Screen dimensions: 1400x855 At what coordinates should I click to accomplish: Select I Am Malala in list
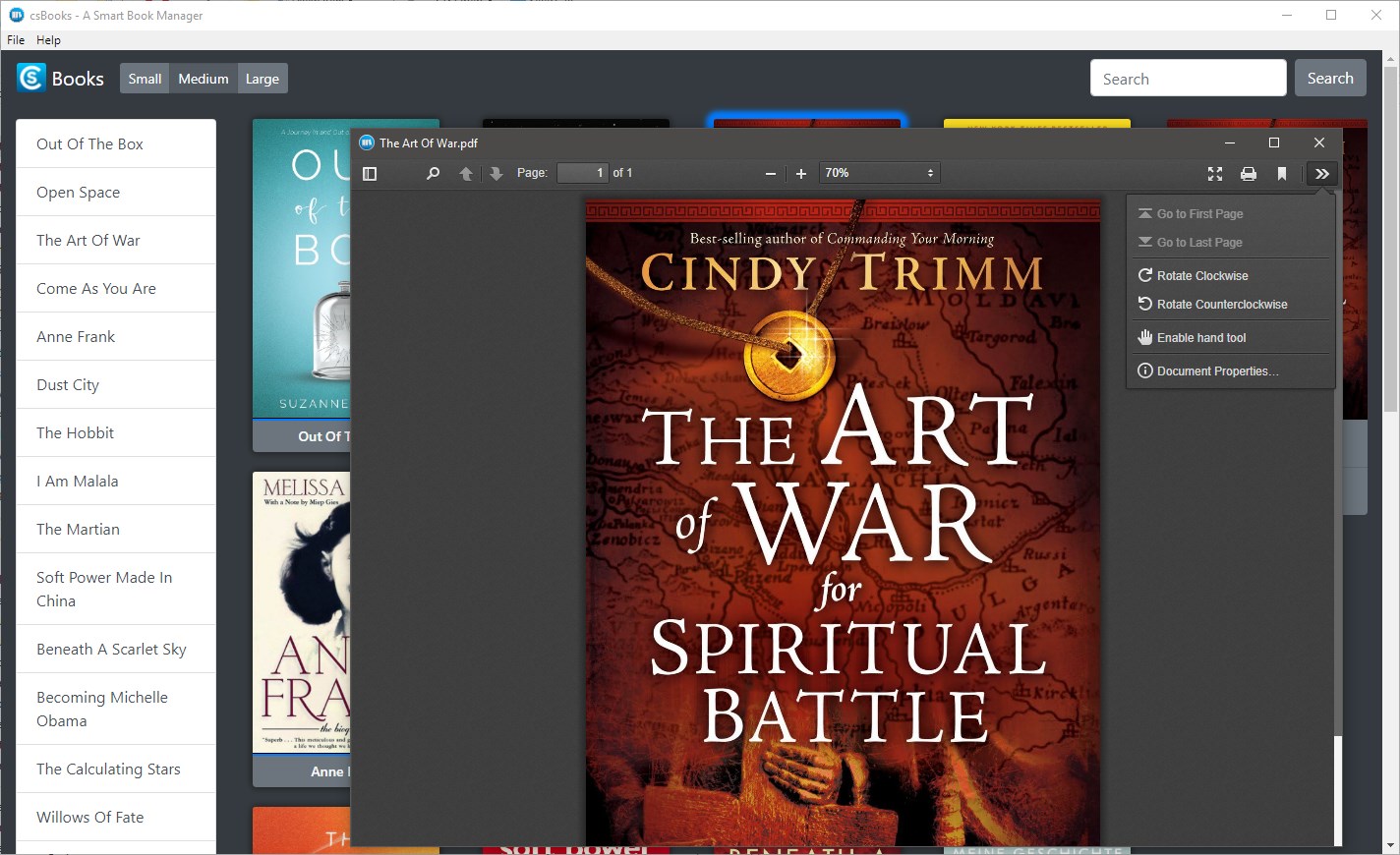click(x=116, y=482)
